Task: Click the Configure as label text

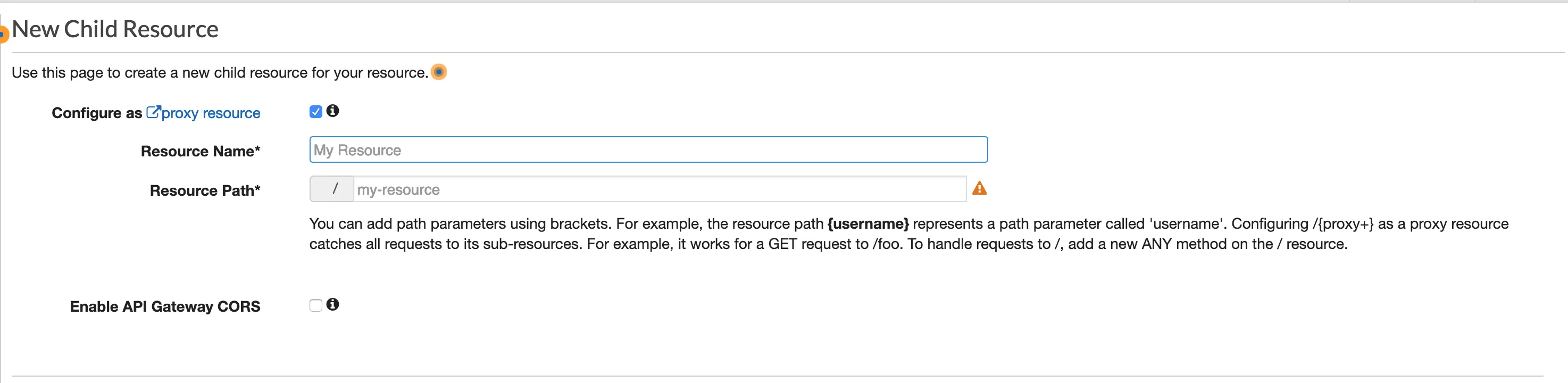Action: pyautogui.click(x=97, y=113)
